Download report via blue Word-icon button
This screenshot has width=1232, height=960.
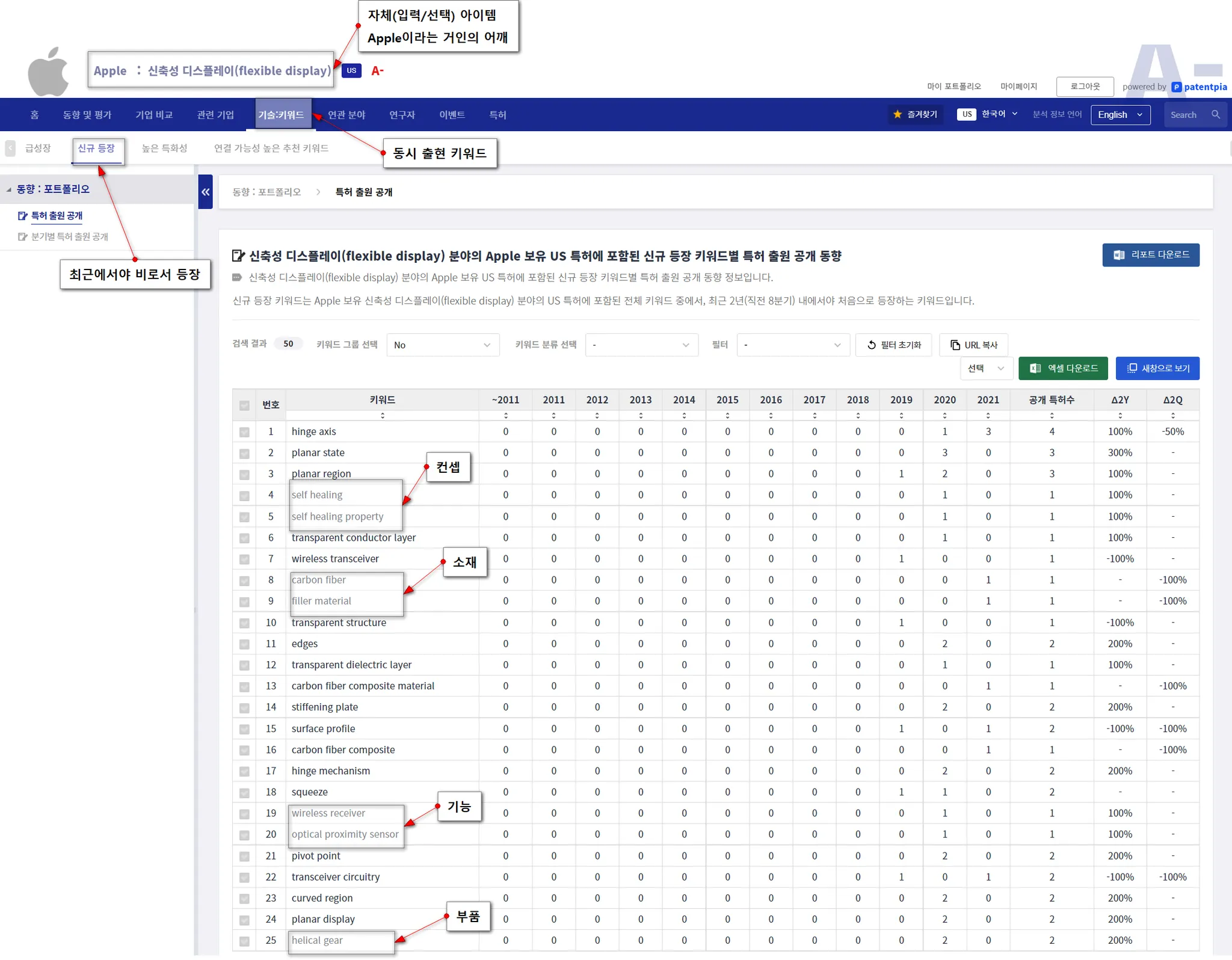pos(1150,254)
